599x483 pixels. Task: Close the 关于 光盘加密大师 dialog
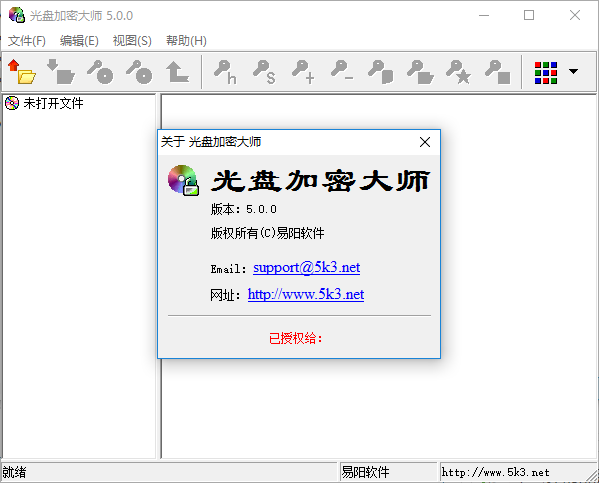pos(425,142)
